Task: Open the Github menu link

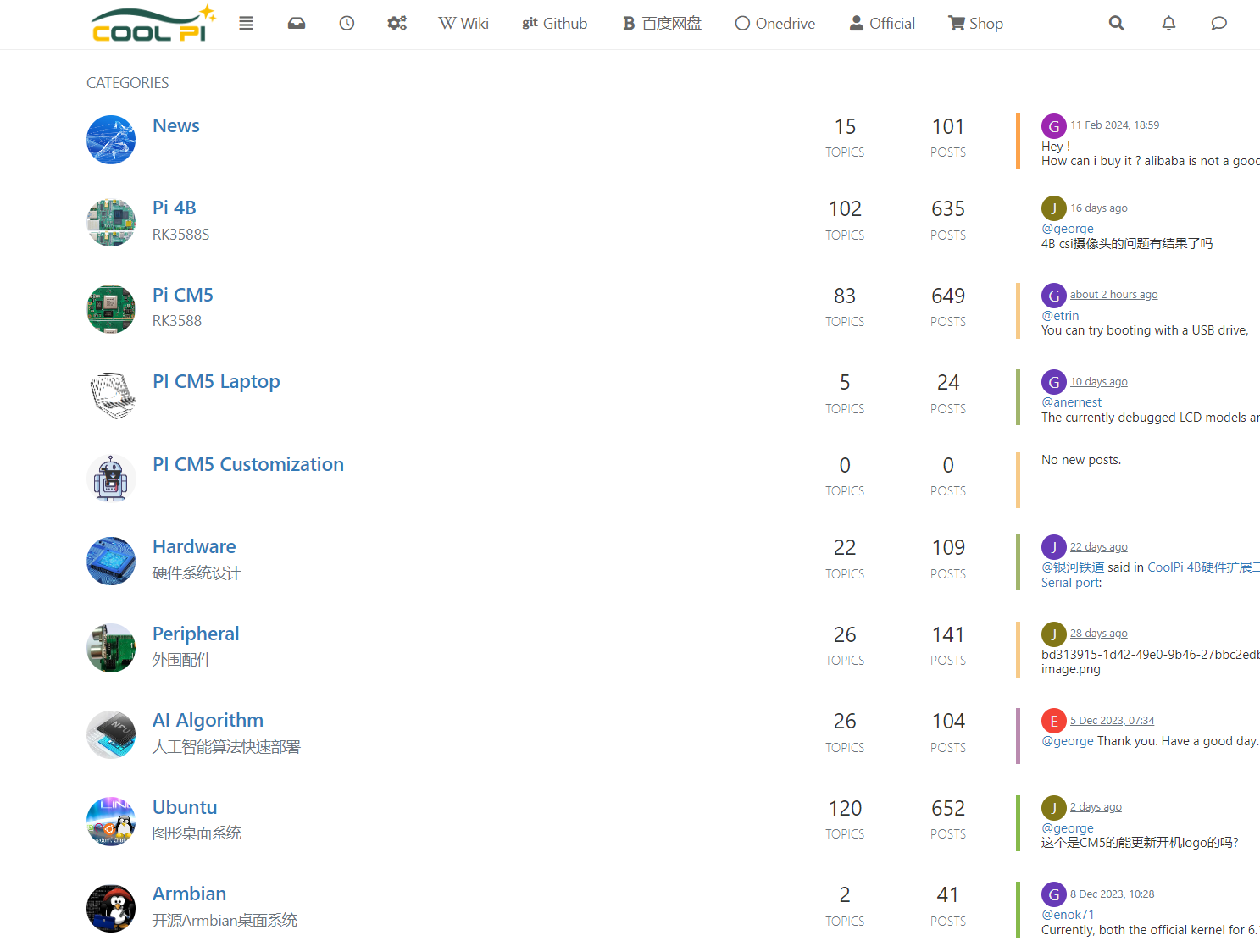Action: (554, 24)
